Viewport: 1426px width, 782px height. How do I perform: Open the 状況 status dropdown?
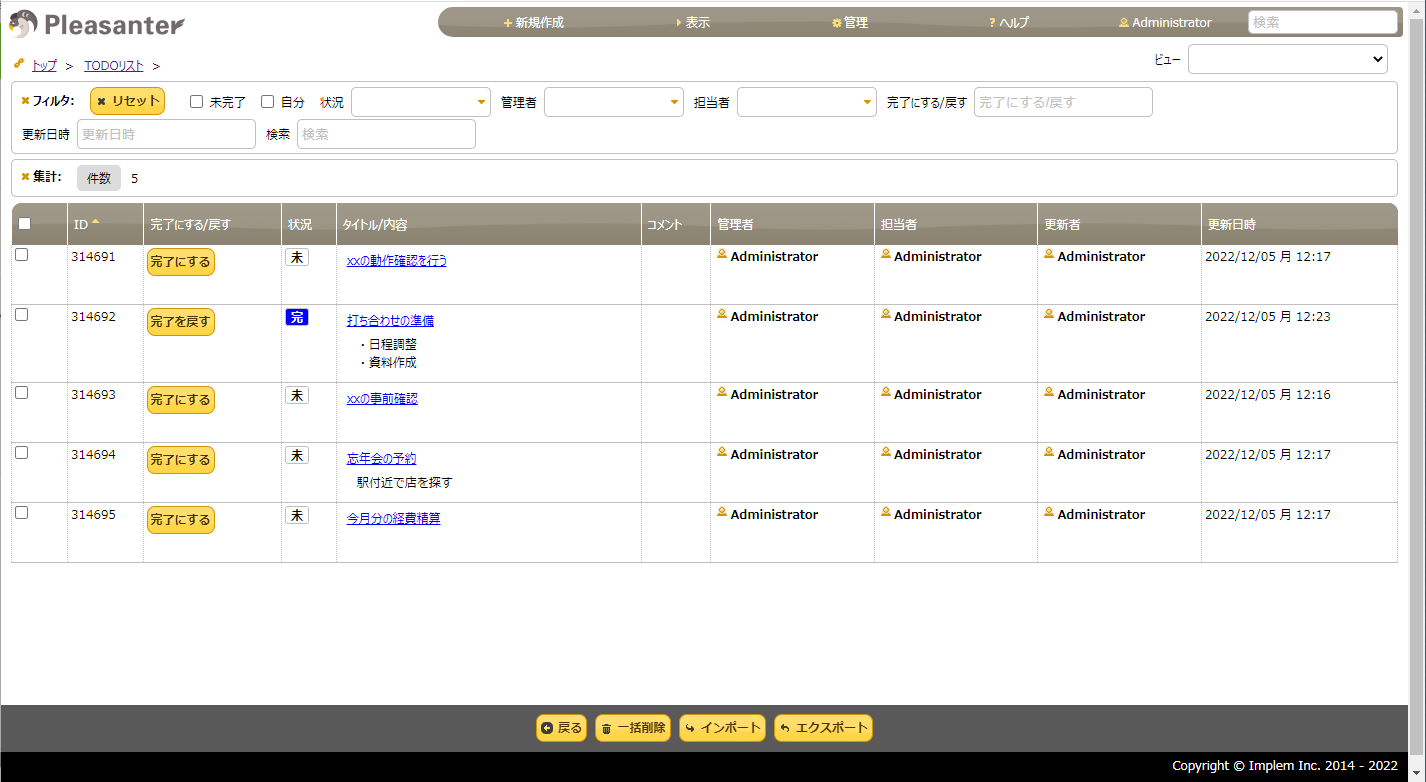click(420, 101)
